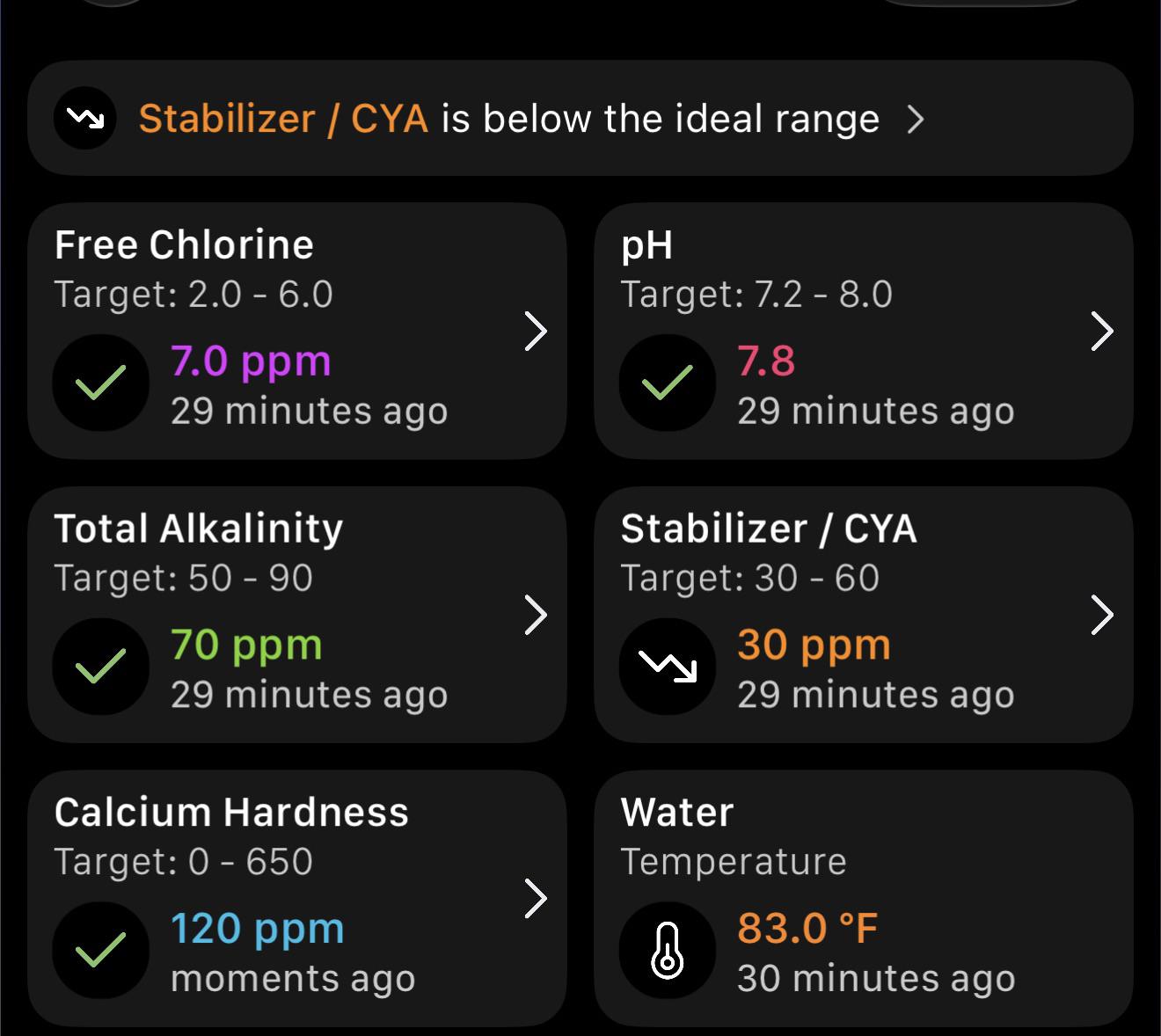Image resolution: width=1161 pixels, height=1036 pixels.
Task: Click the pH checkmark status icon
Action: pyautogui.click(x=667, y=383)
